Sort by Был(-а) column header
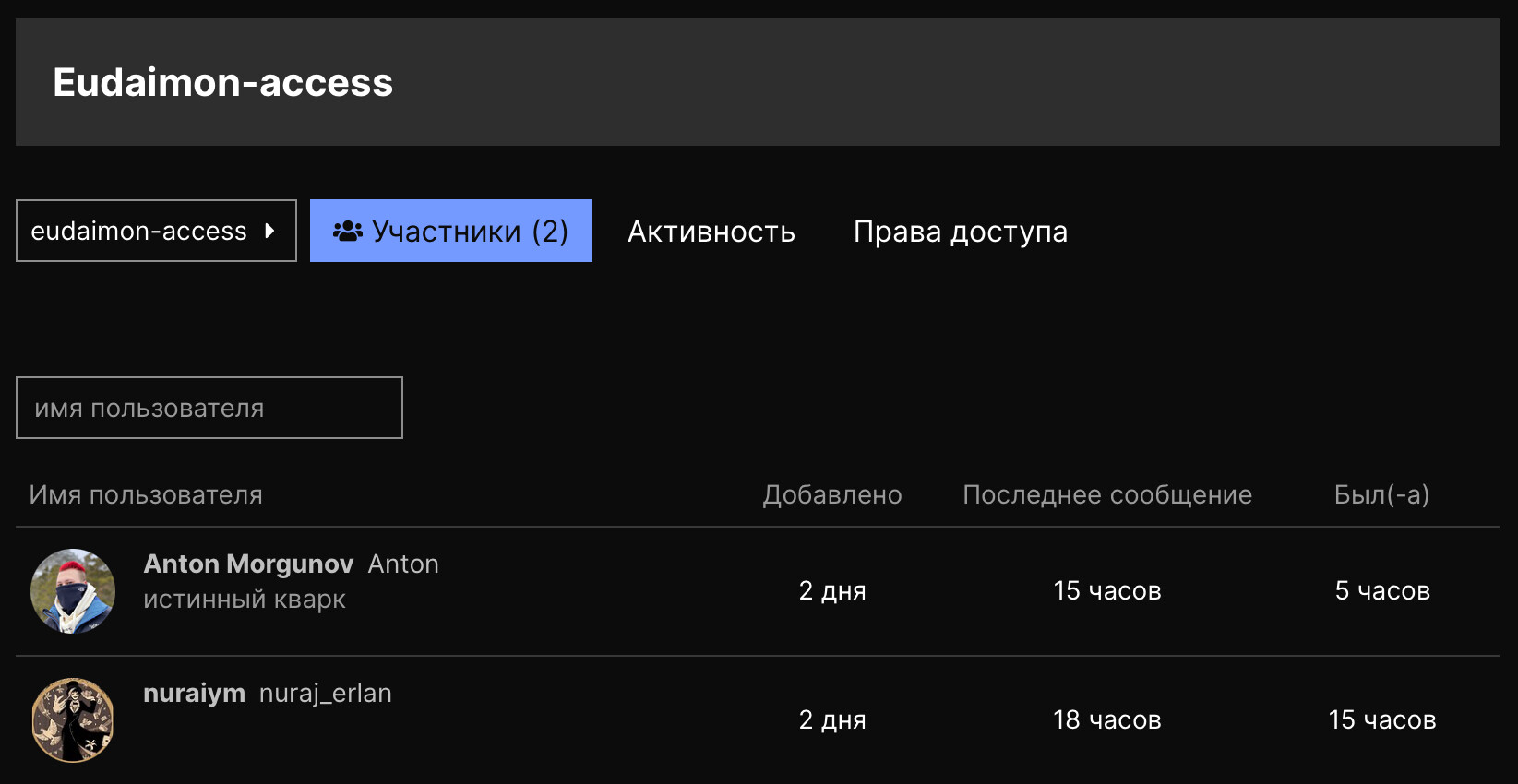 pyautogui.click(x=1381, y=495)
